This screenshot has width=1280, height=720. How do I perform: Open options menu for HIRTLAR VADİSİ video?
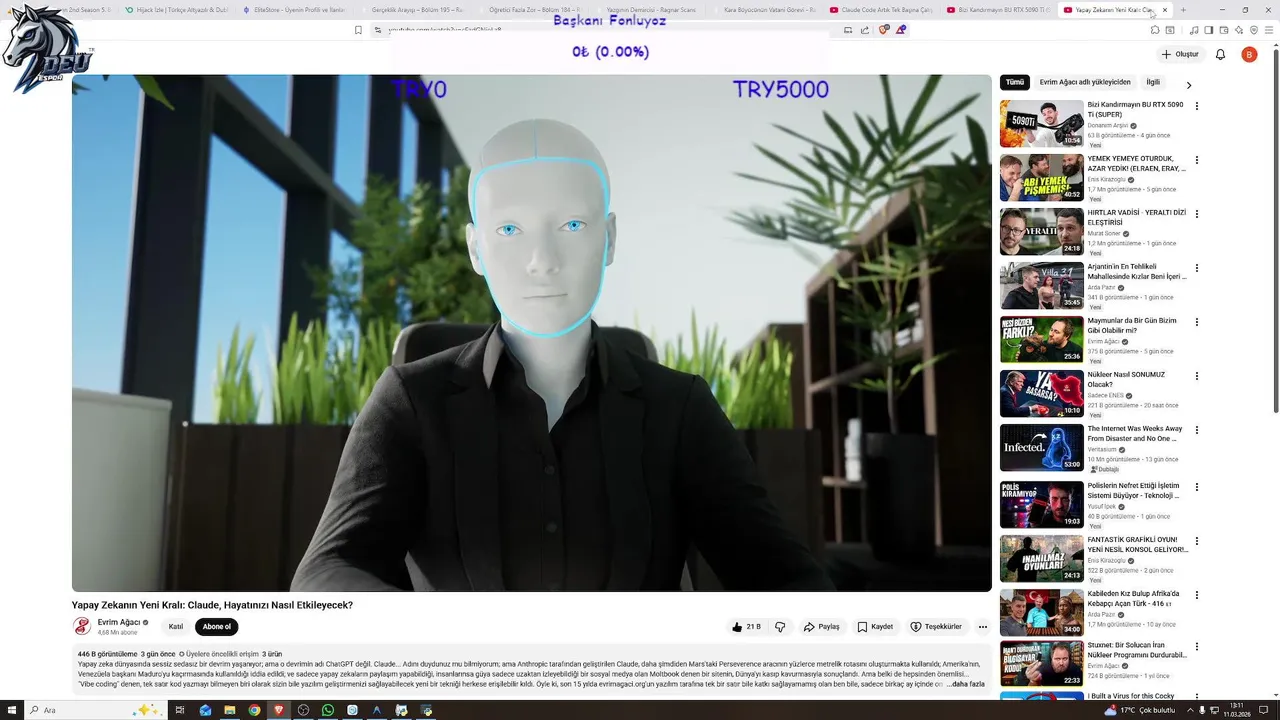click(x=1197, y=214)
